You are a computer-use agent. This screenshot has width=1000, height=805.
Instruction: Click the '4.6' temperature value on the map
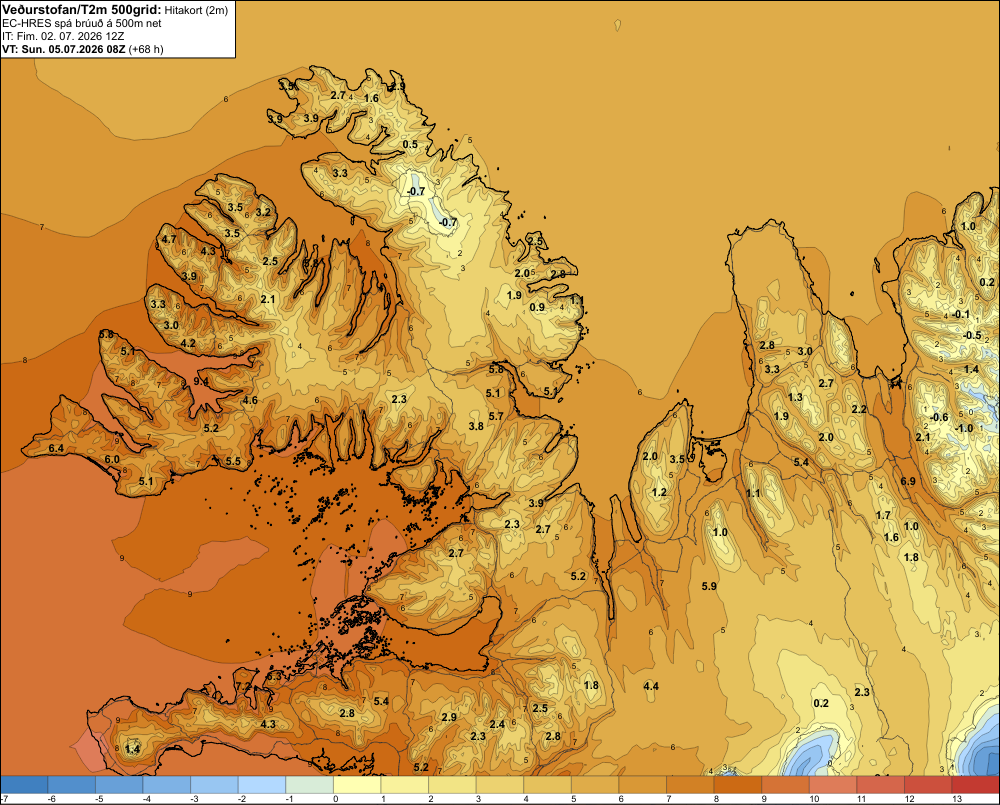click(x=250, y=401)
